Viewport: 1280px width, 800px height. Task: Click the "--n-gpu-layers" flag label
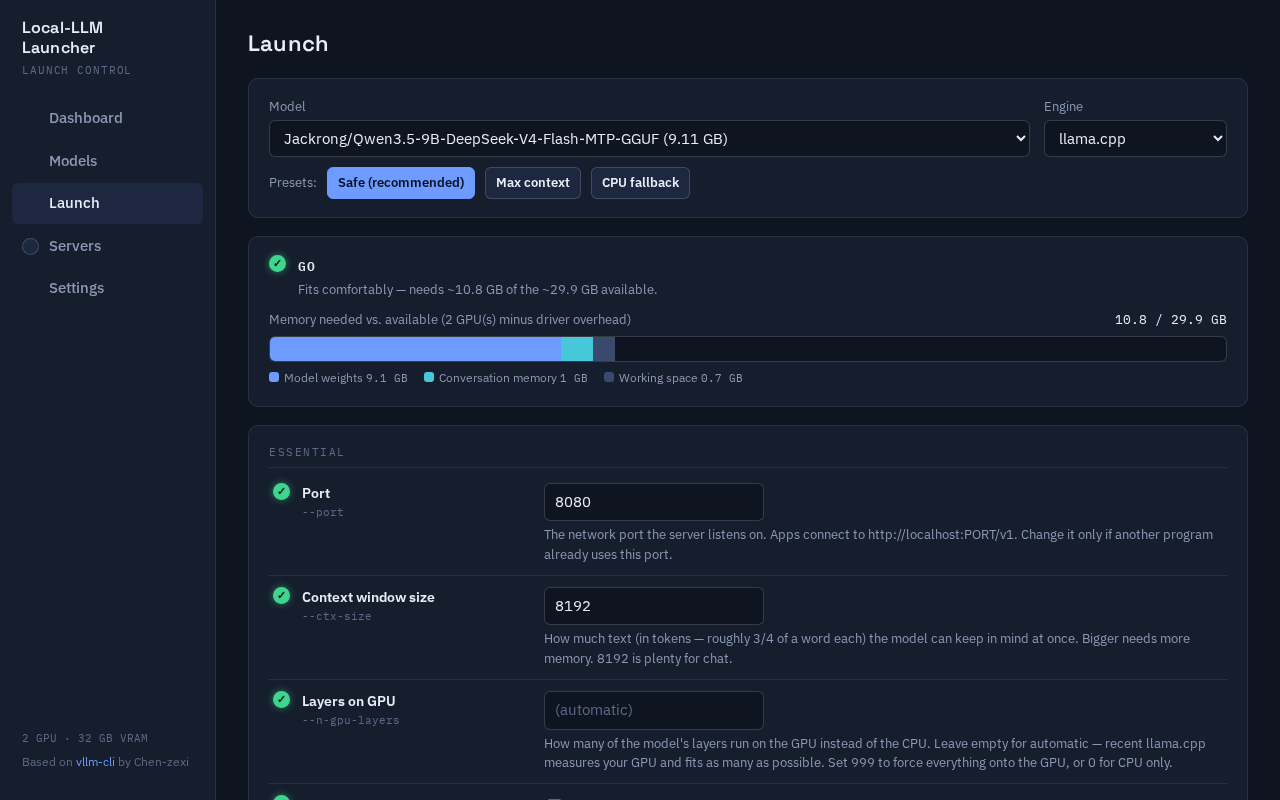pos(351,720)
